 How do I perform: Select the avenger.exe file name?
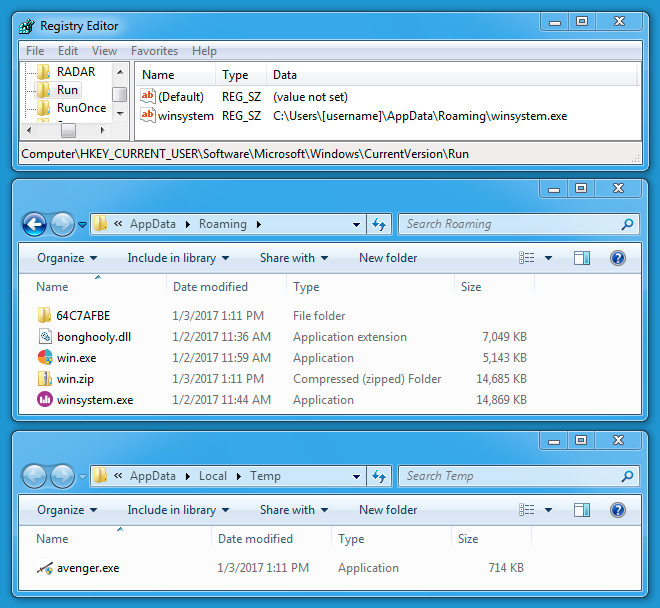tap(88, 568)
